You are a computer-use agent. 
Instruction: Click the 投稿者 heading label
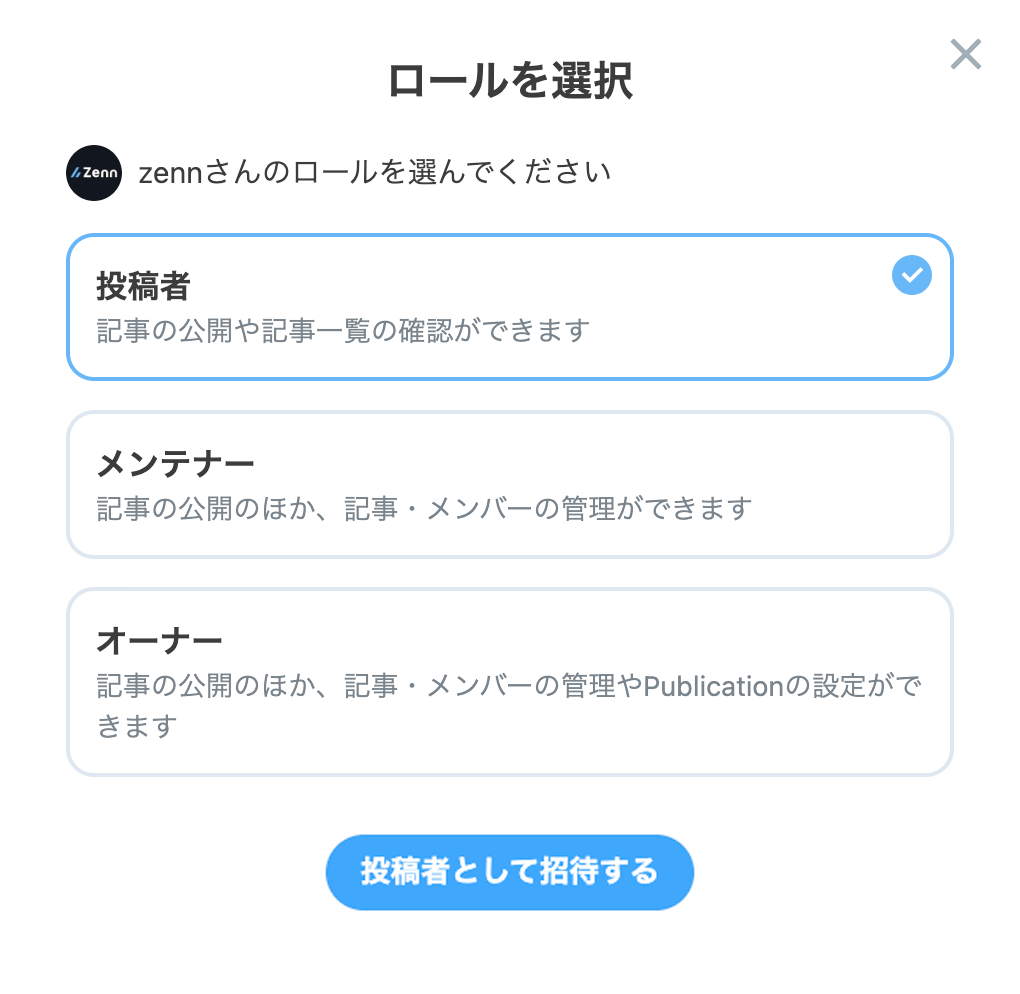pyautogui.click(x=143, y=287)
